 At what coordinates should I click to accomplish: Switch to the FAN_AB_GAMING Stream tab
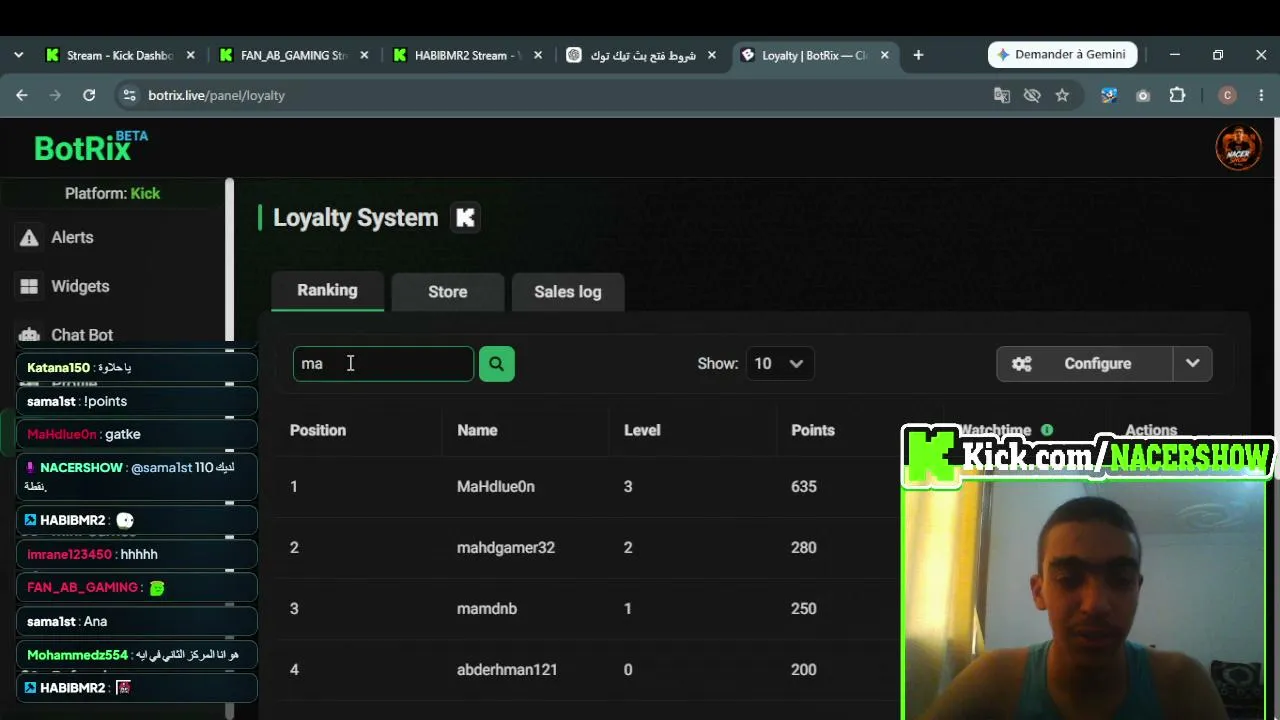click(x=294, y=55)
